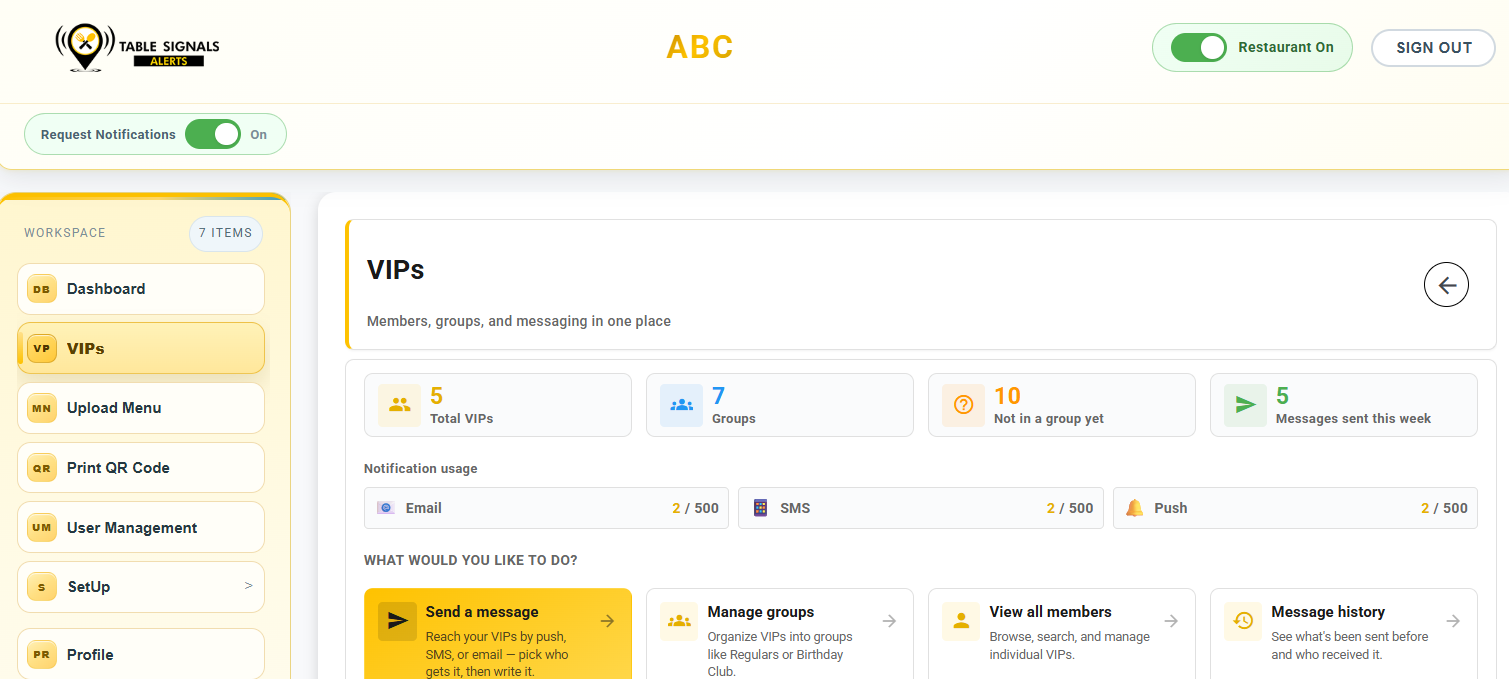Click the 'Members, groups, and messaging in one place' text

coord(519,321)
